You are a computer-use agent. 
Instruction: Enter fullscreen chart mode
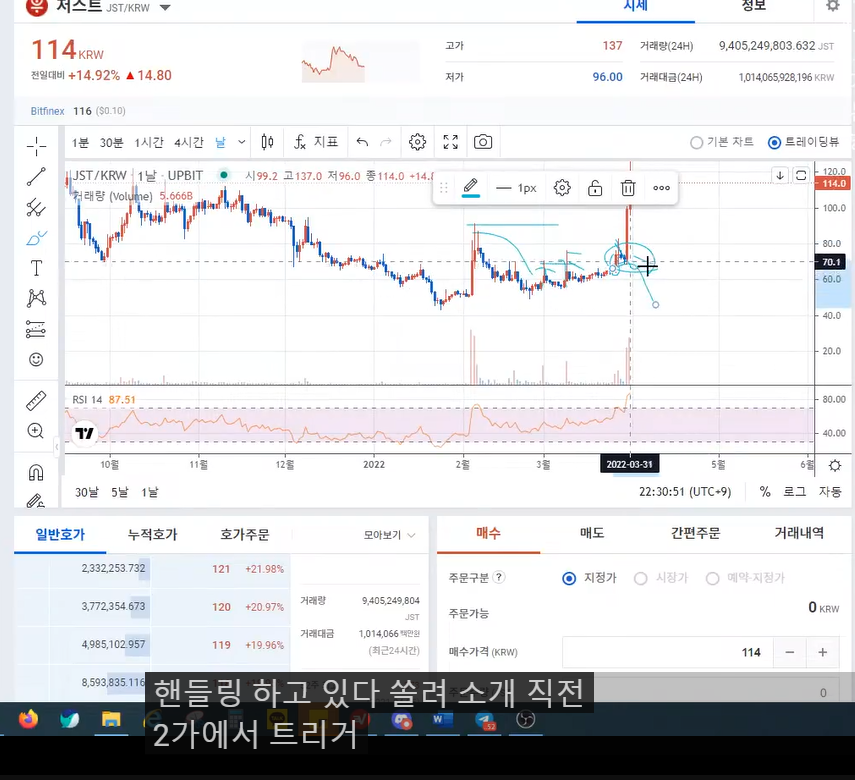coord(450,142)
